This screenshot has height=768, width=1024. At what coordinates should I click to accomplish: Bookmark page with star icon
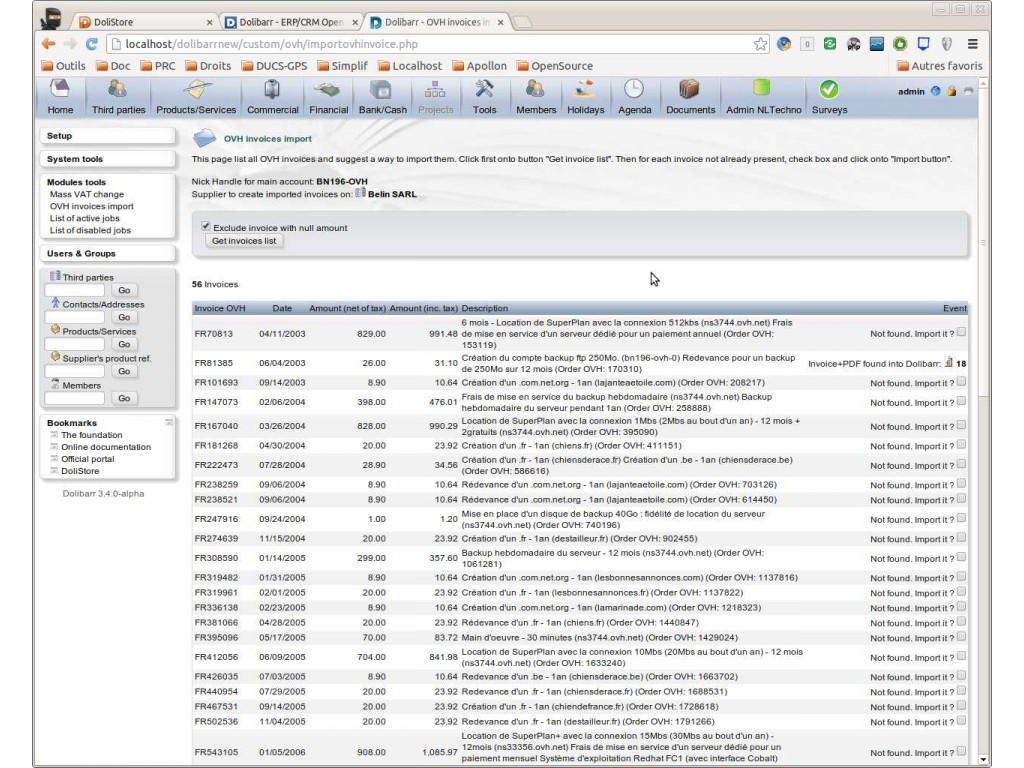760,44
